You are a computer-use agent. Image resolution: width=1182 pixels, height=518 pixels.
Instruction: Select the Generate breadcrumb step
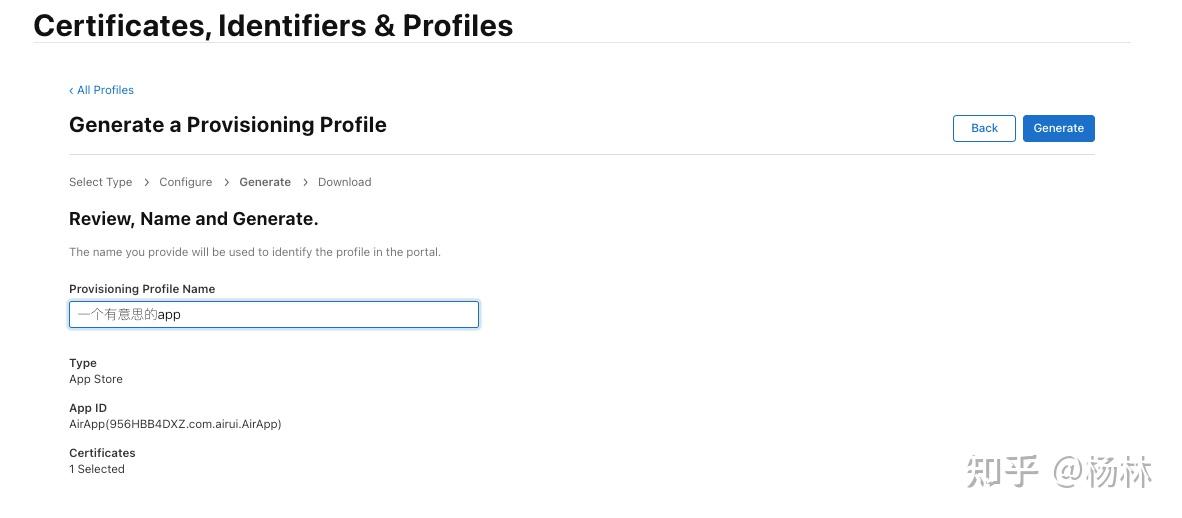pyautogui.click(x=265, y=182)
